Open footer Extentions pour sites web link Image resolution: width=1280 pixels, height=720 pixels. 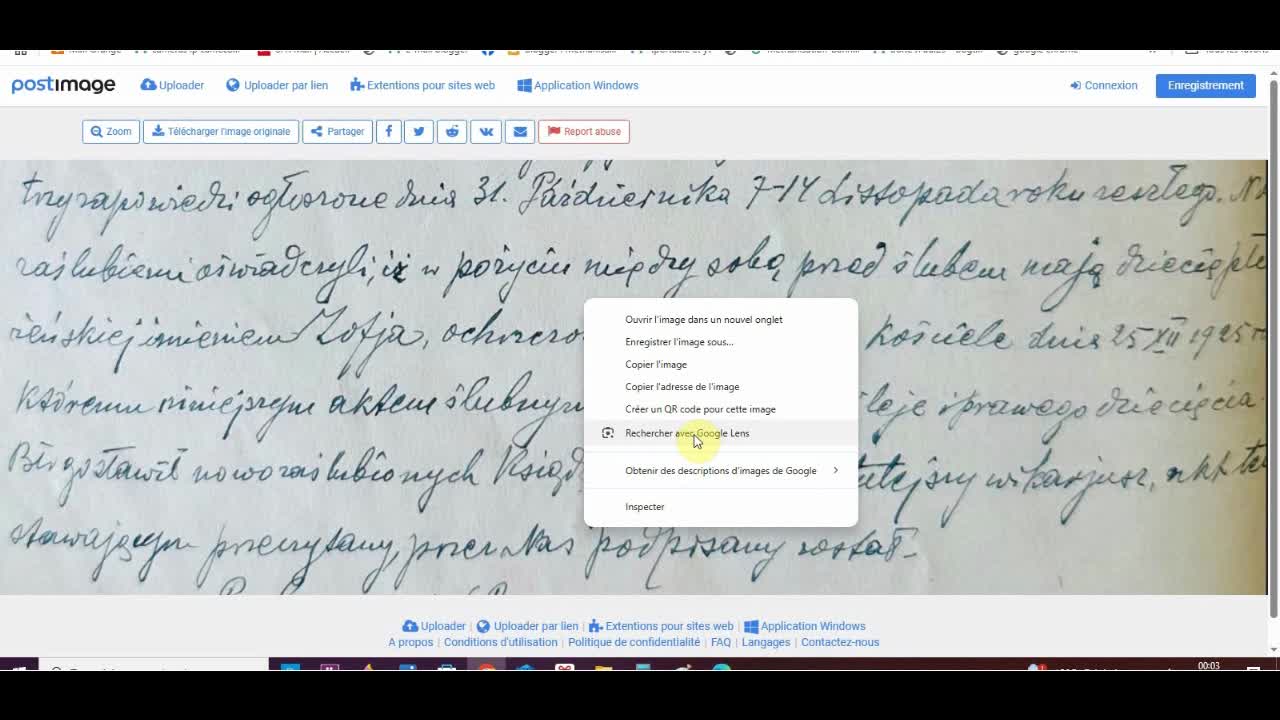[x=661, y=626]
